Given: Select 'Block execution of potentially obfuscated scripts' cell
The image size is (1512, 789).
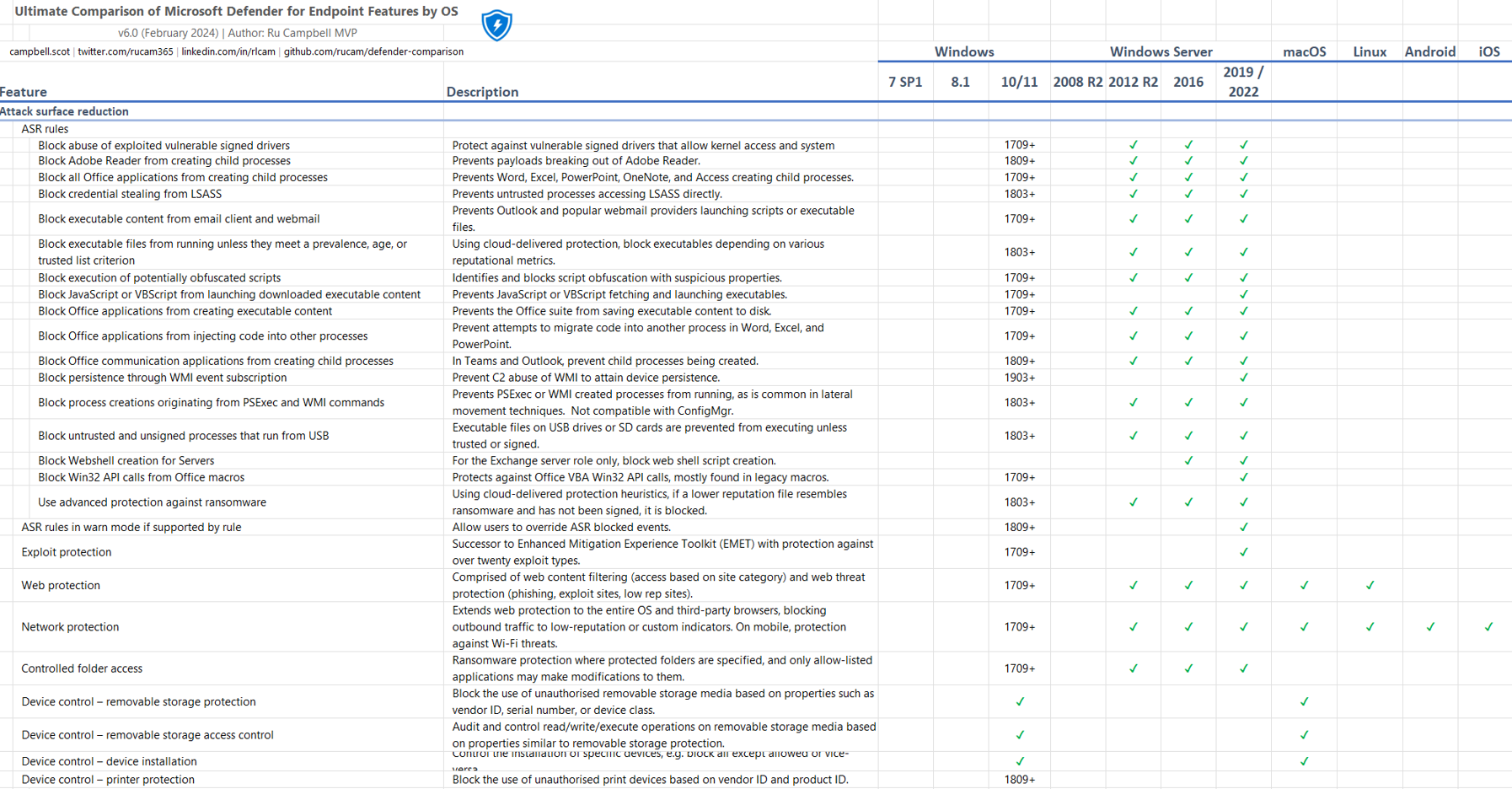Looking at the screenshot, I should coord(159,278).
